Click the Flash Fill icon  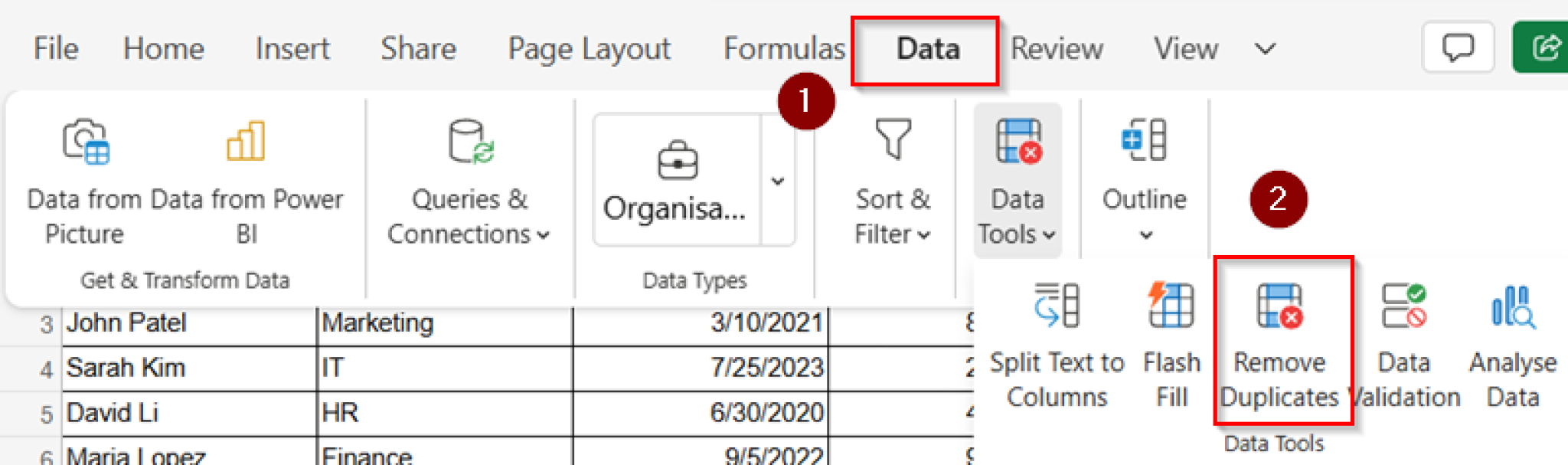click(x=1171, y=306)
